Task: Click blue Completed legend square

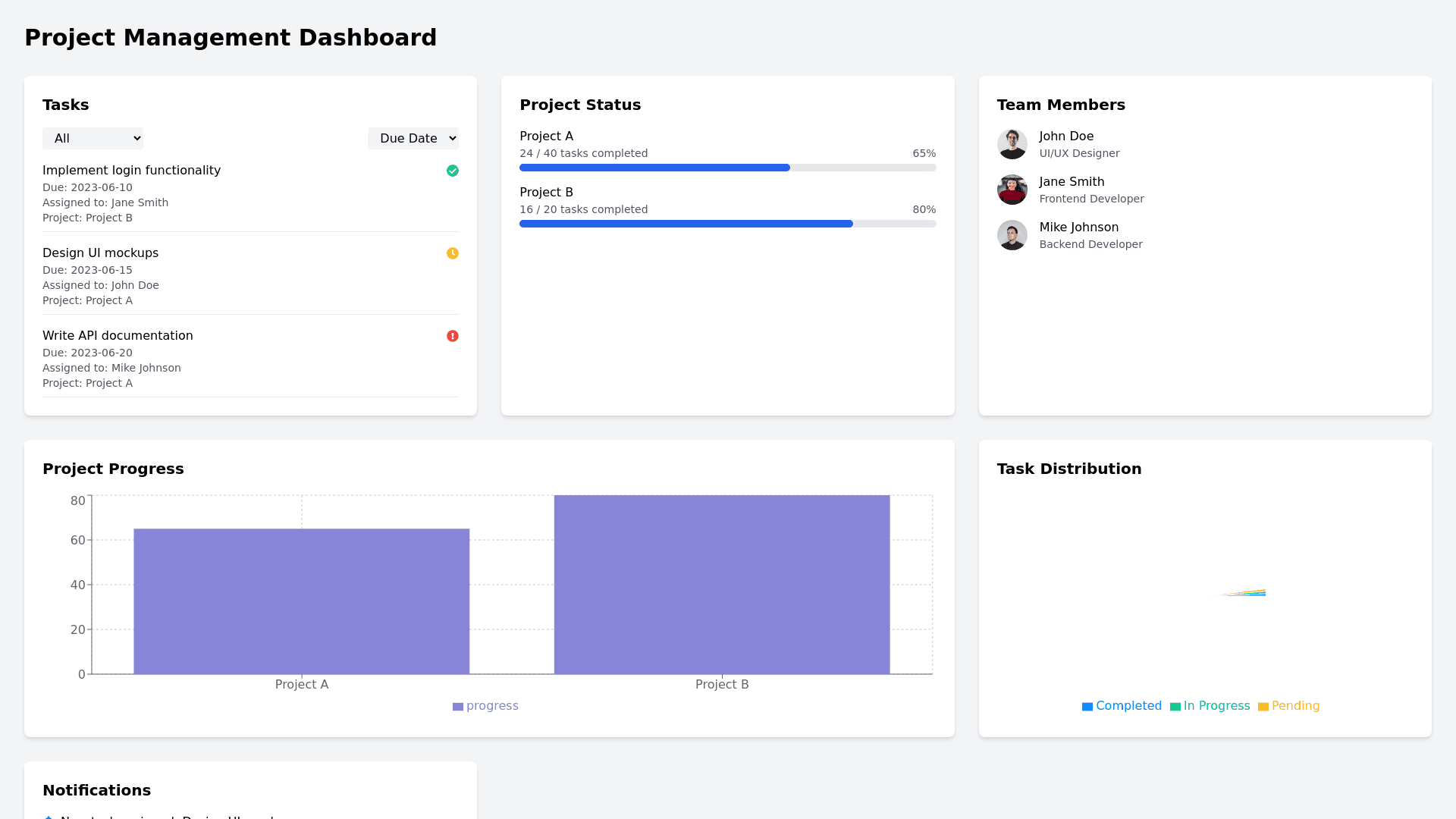Action: pos(1087,707)
